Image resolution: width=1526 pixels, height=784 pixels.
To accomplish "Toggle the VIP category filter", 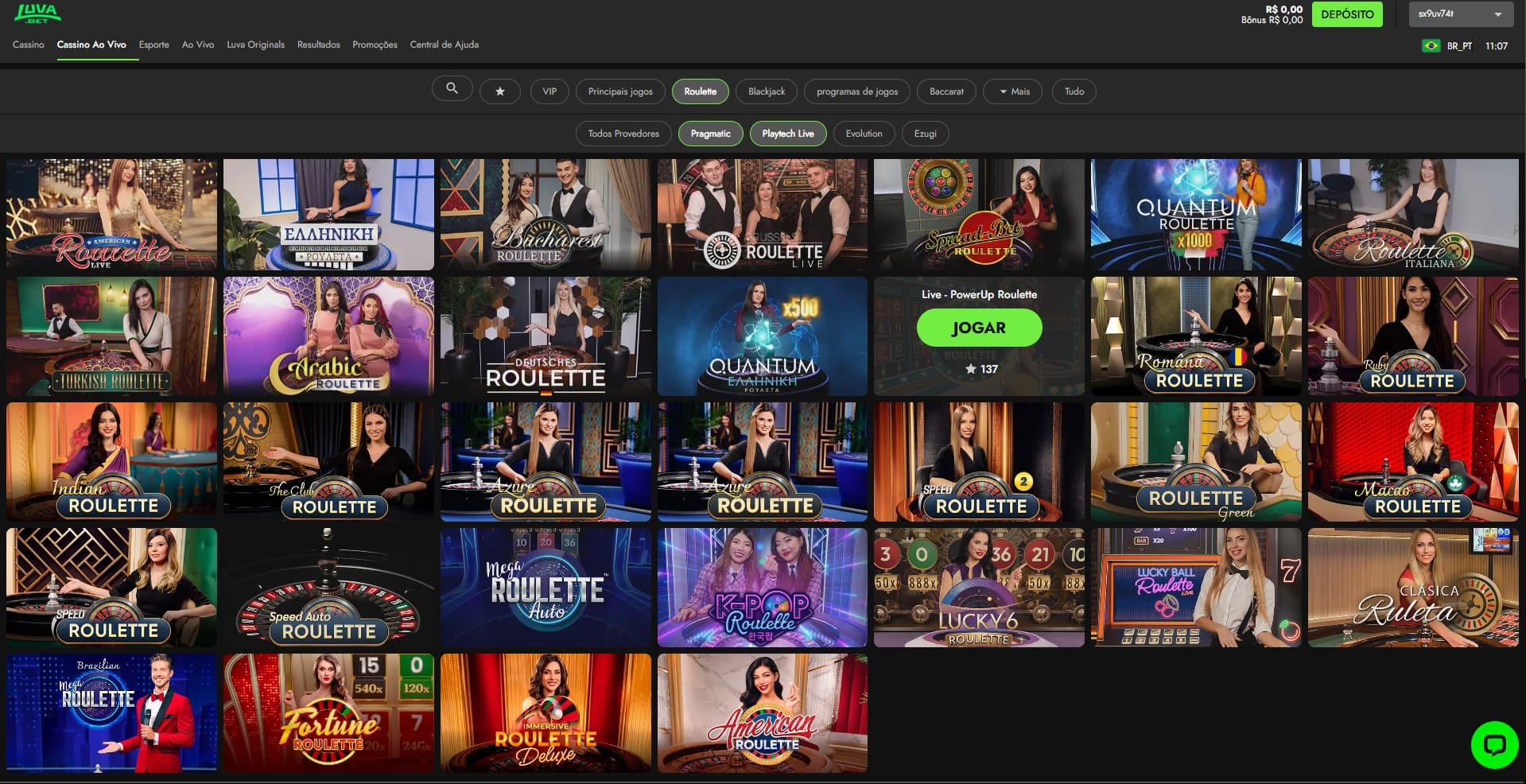I will coord(549,91).
